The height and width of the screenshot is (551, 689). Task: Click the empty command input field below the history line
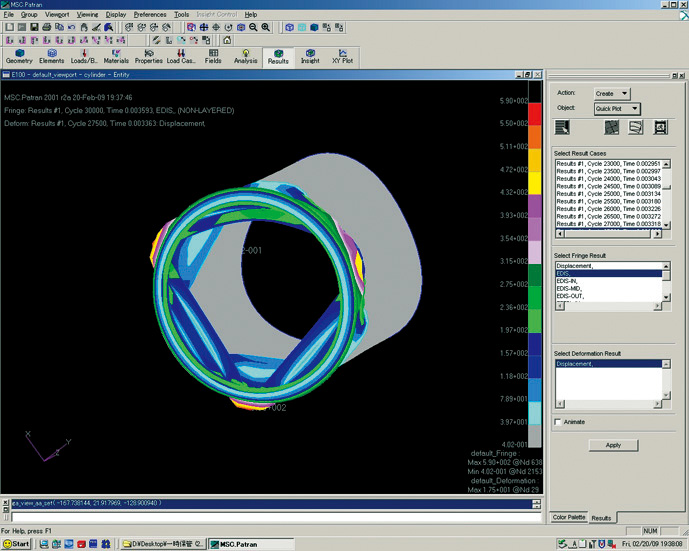tap(276, 517)
